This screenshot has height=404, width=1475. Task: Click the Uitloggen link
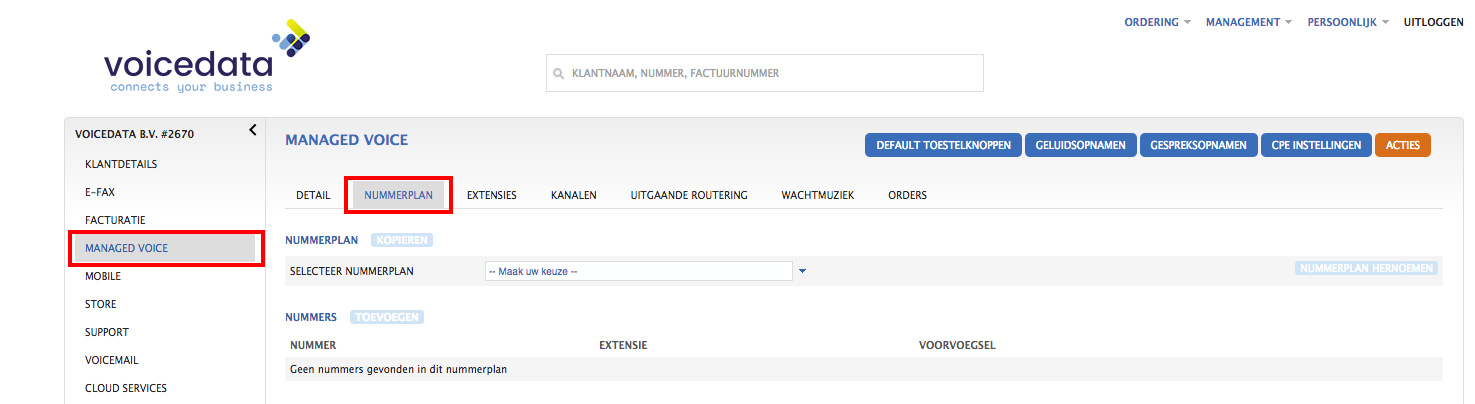click(1433, 22)
